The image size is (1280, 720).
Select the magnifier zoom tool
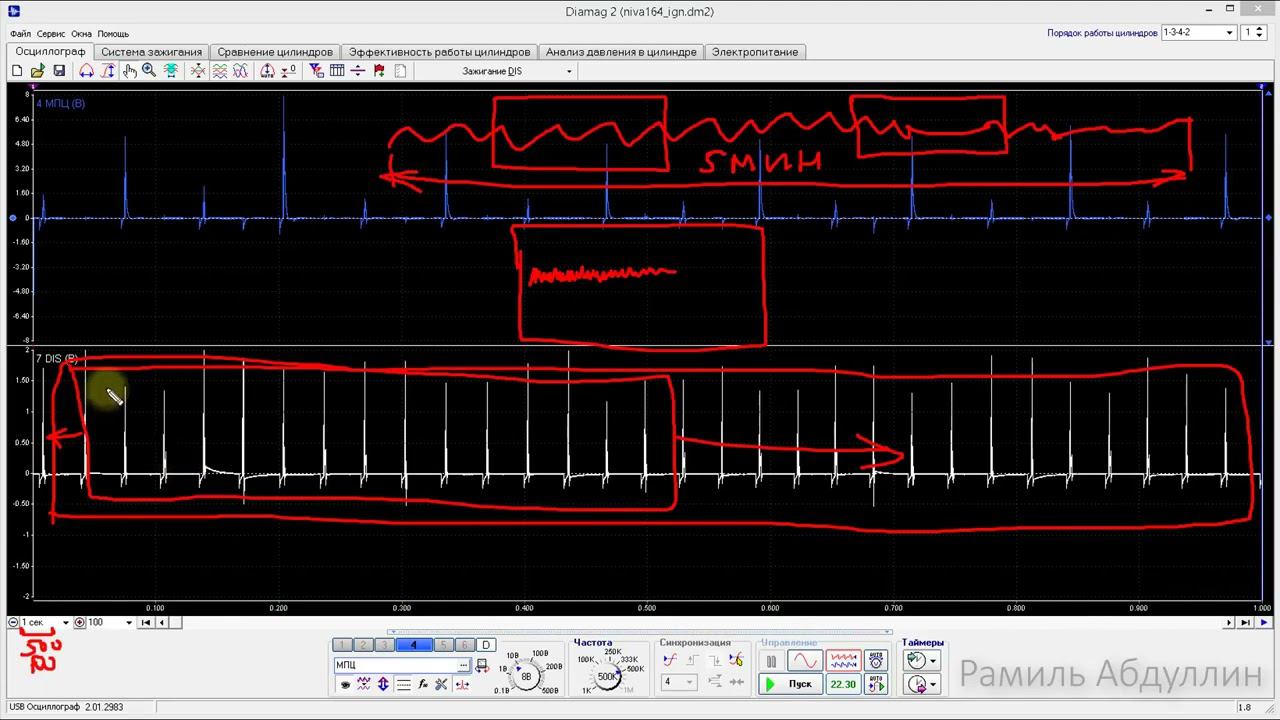click(149, 71)
